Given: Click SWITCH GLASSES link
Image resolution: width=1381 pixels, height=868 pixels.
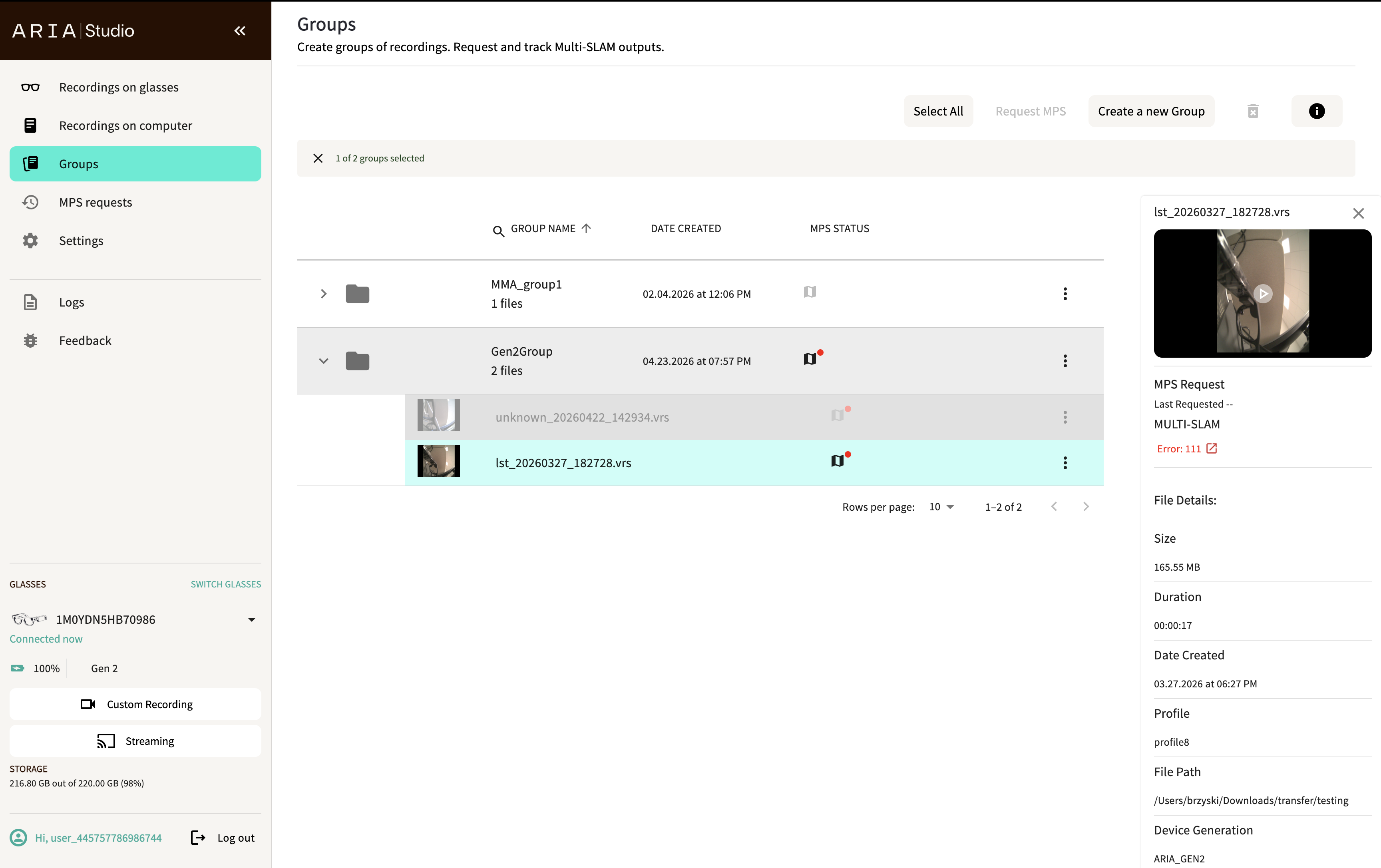Looking at the screenshot, I should click(x=226, y=584).
